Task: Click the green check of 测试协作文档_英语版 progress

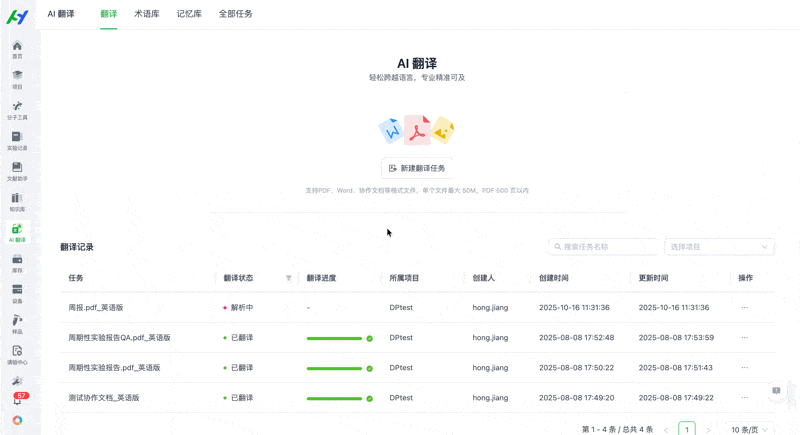Action: (x=369, y=398)
